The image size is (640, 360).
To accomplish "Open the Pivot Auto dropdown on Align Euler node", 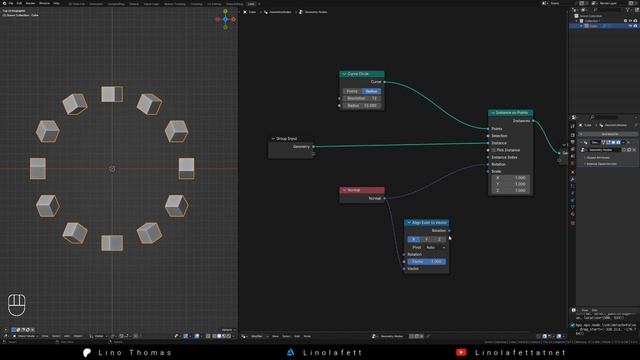I will point(436,247).
